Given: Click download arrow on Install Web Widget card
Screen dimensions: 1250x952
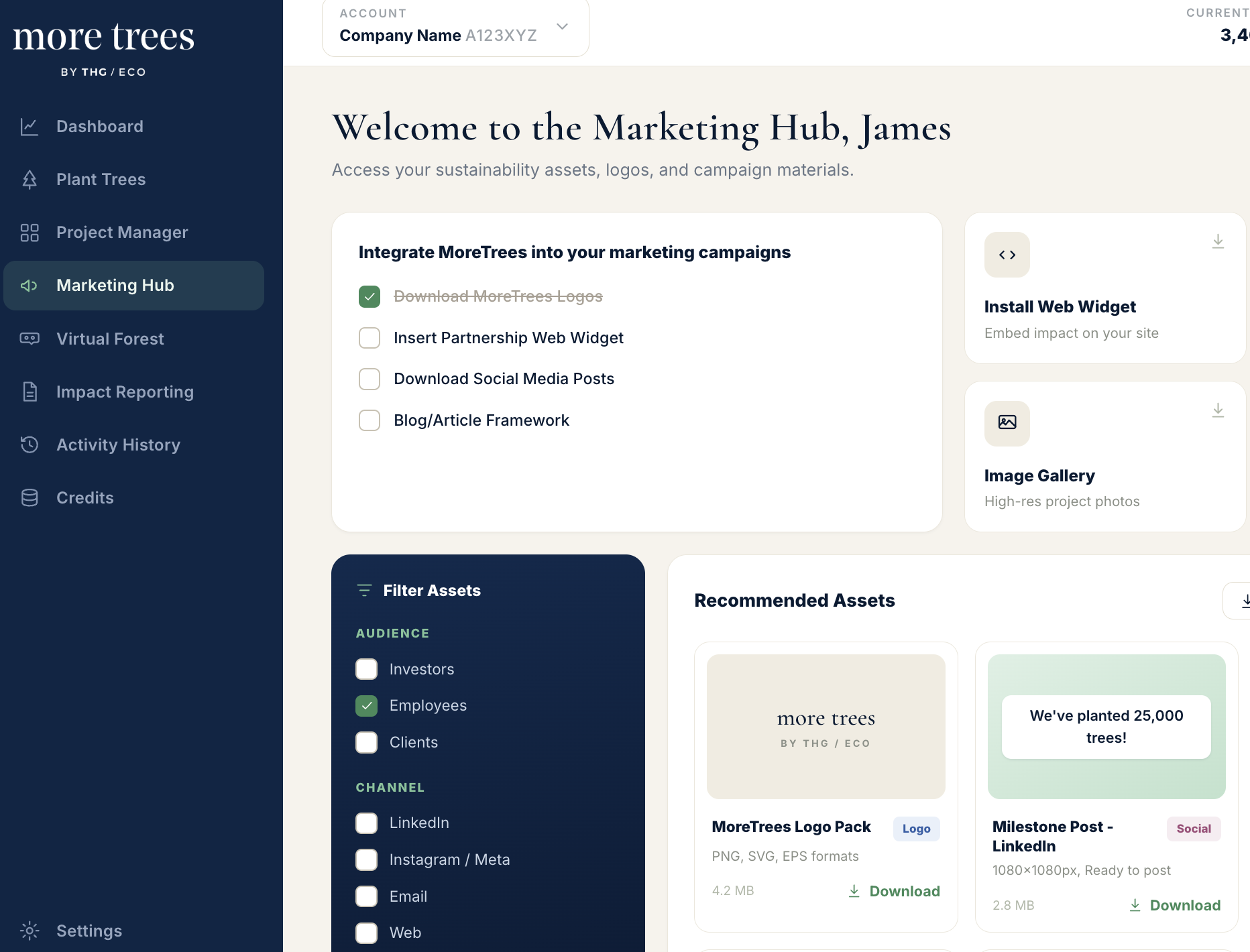Looking at the screenshot, I should tap(1218, 241).
